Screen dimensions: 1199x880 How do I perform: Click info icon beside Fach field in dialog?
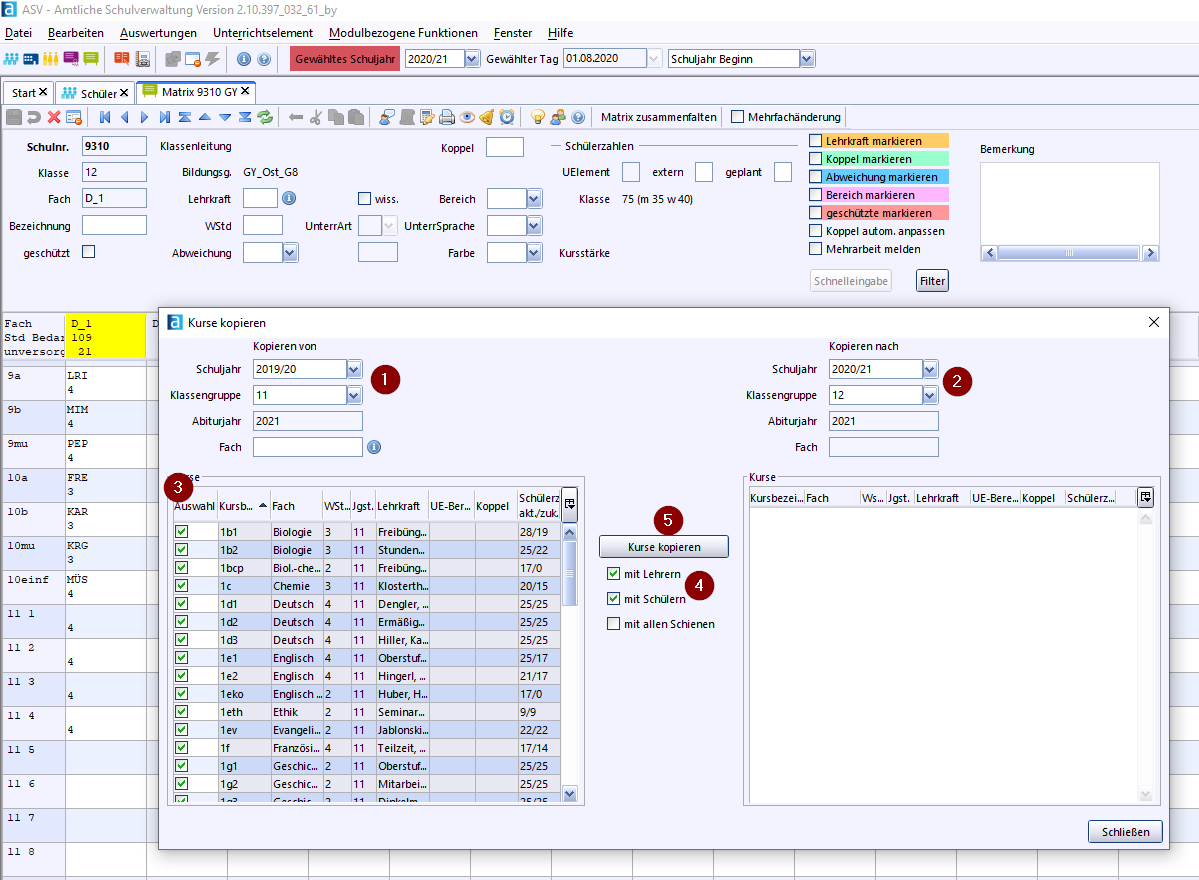[374, 447]
